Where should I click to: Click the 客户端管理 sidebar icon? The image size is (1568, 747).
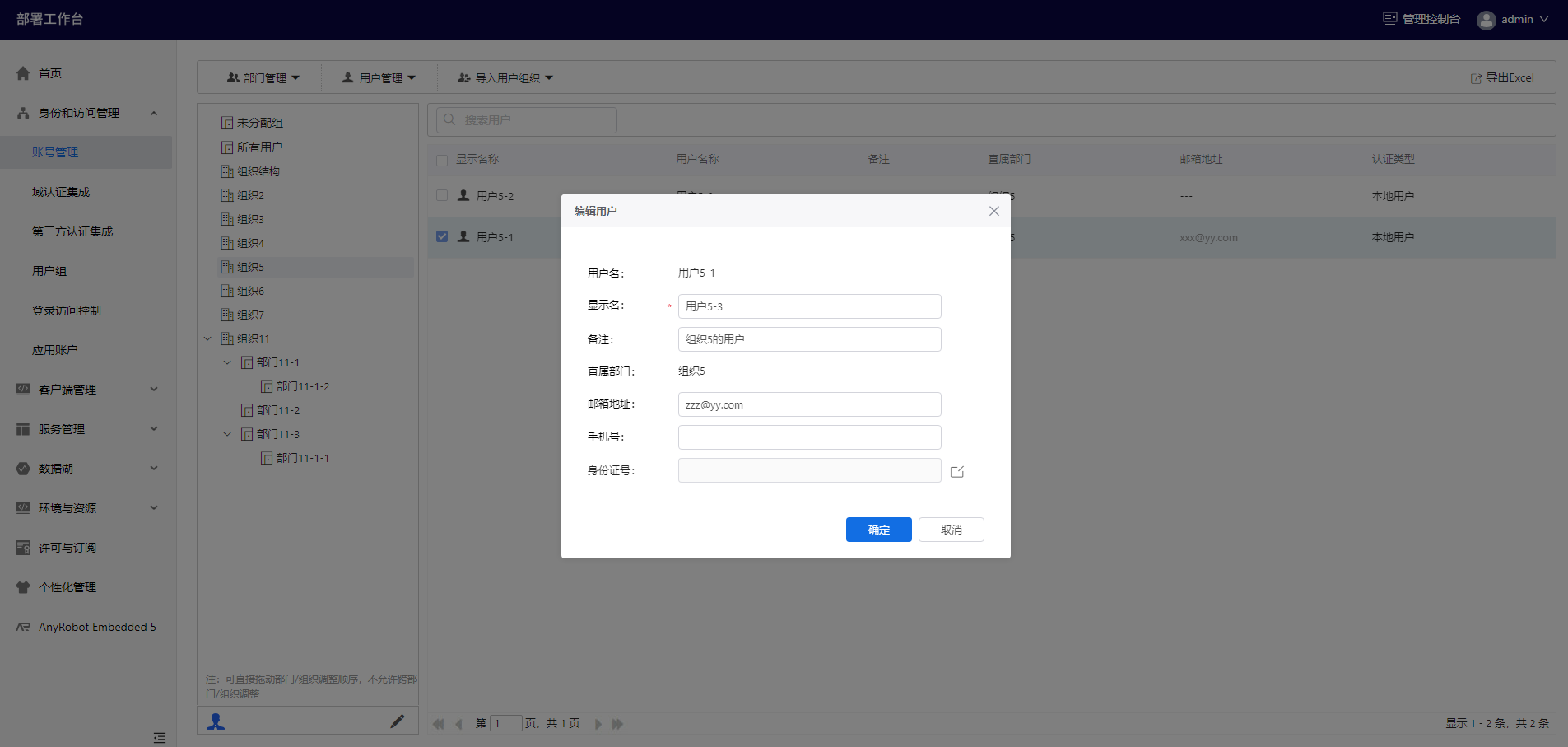23,390
